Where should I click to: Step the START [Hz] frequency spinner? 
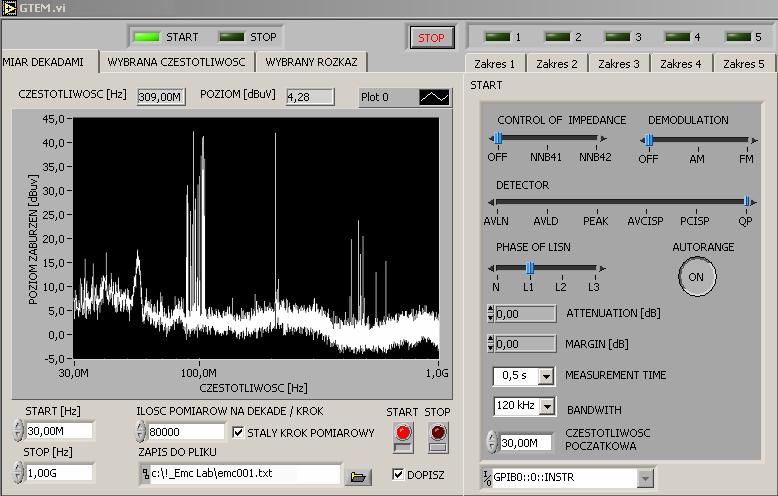click(x=18, y=431)
